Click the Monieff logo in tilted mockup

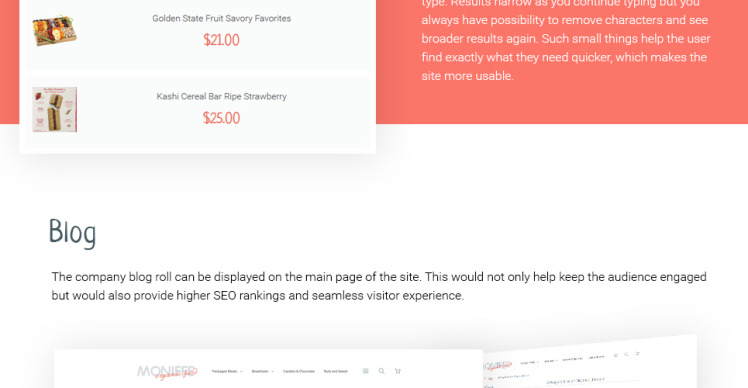pyautogui.click(x=497, y=366)
